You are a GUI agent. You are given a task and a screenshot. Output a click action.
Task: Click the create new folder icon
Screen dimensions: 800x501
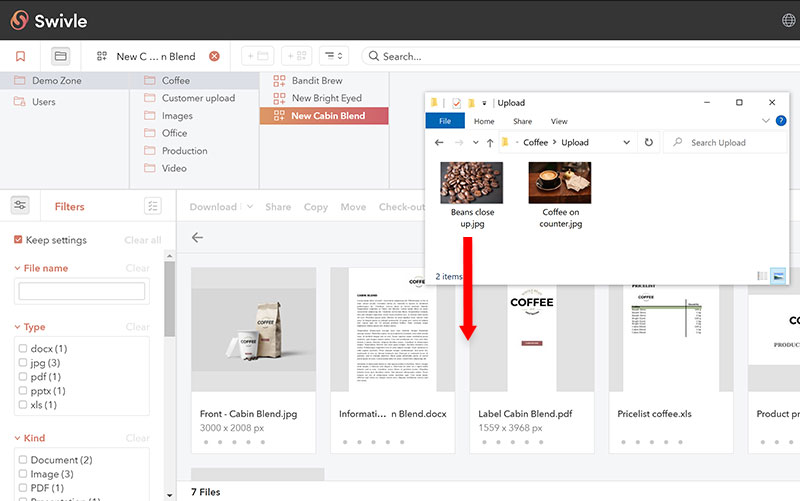click(x=258, y=56)
